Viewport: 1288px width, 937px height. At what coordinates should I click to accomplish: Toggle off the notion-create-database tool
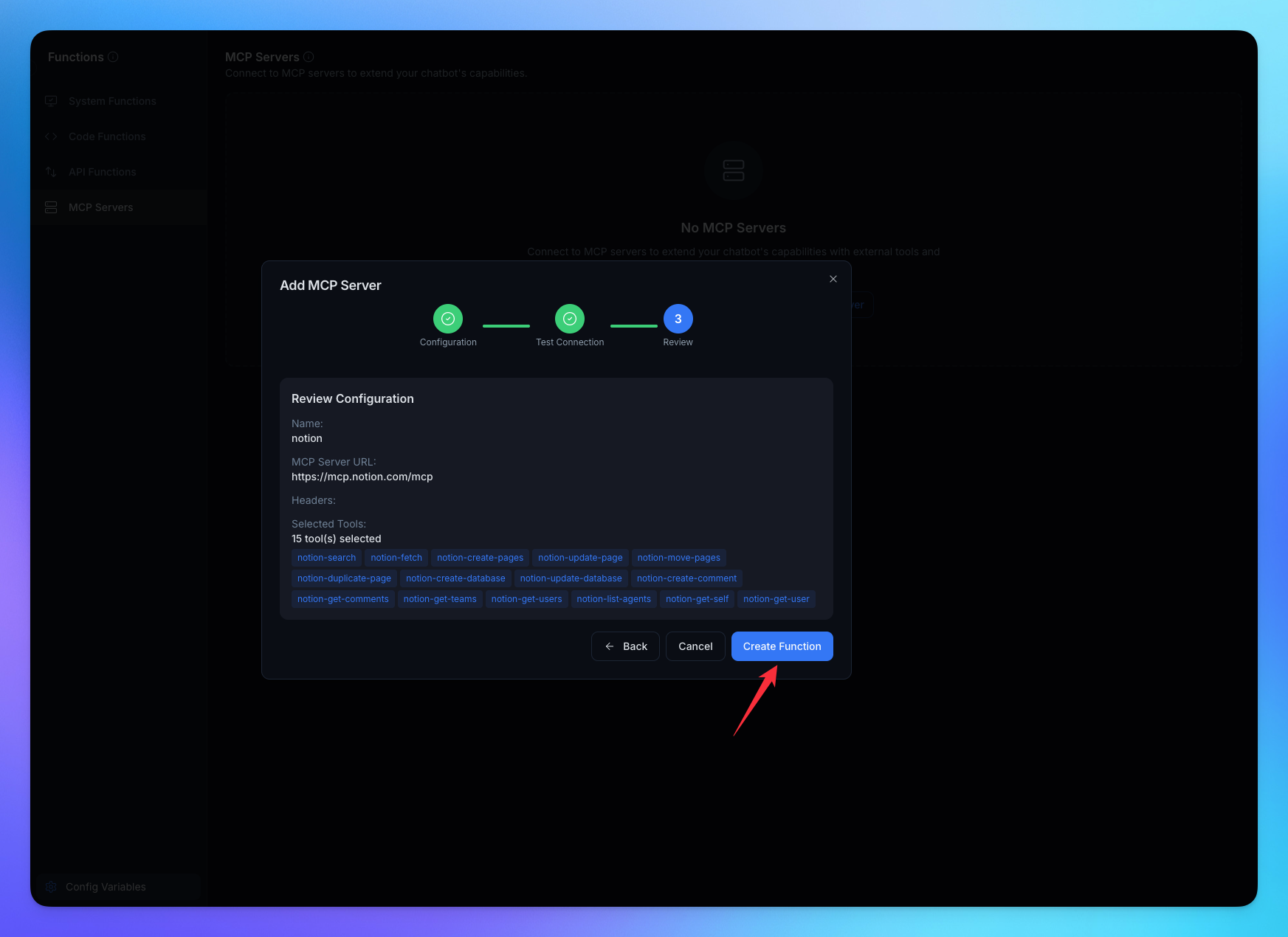click(455, 578)
